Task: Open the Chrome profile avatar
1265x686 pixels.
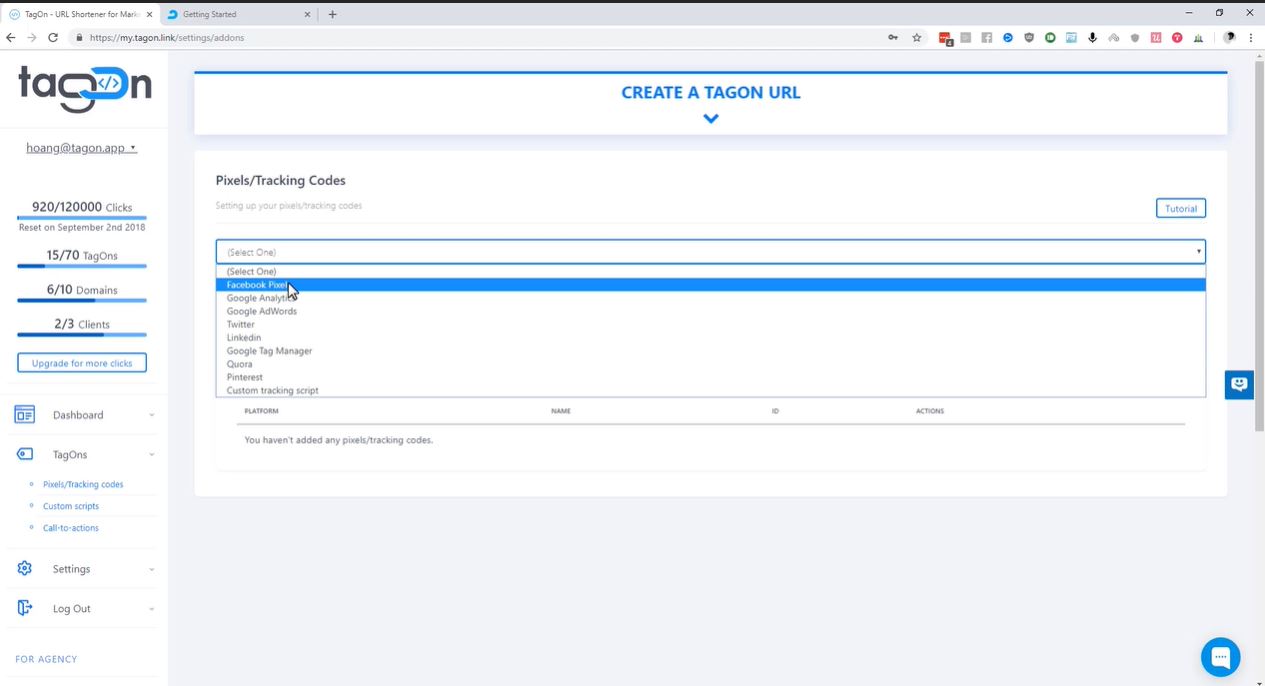Action: [x=1230, y=38]
